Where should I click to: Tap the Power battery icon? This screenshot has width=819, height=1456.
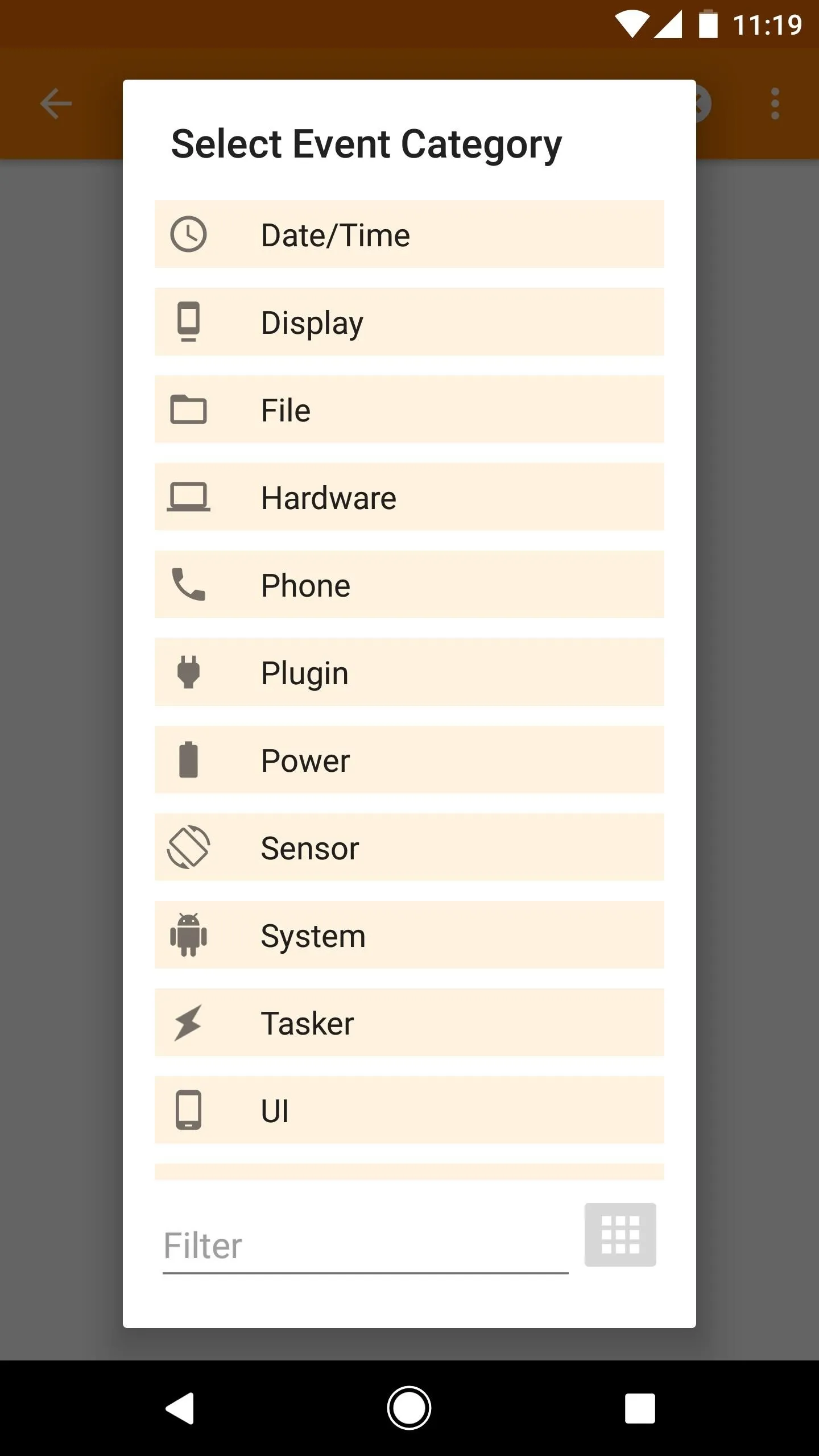(188, 760)
